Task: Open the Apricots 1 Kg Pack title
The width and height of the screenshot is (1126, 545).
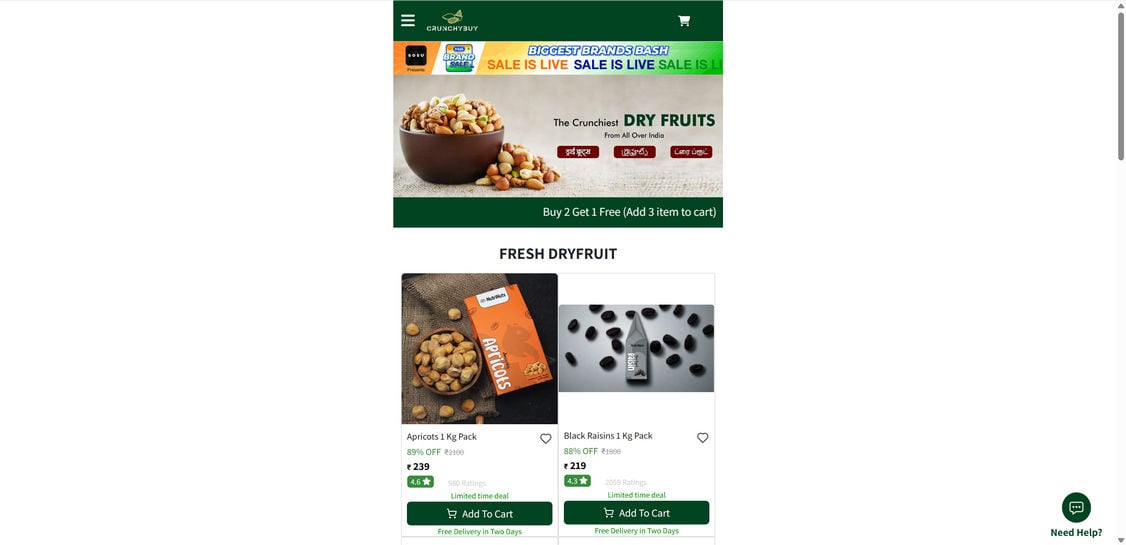Action: [442, 437]
